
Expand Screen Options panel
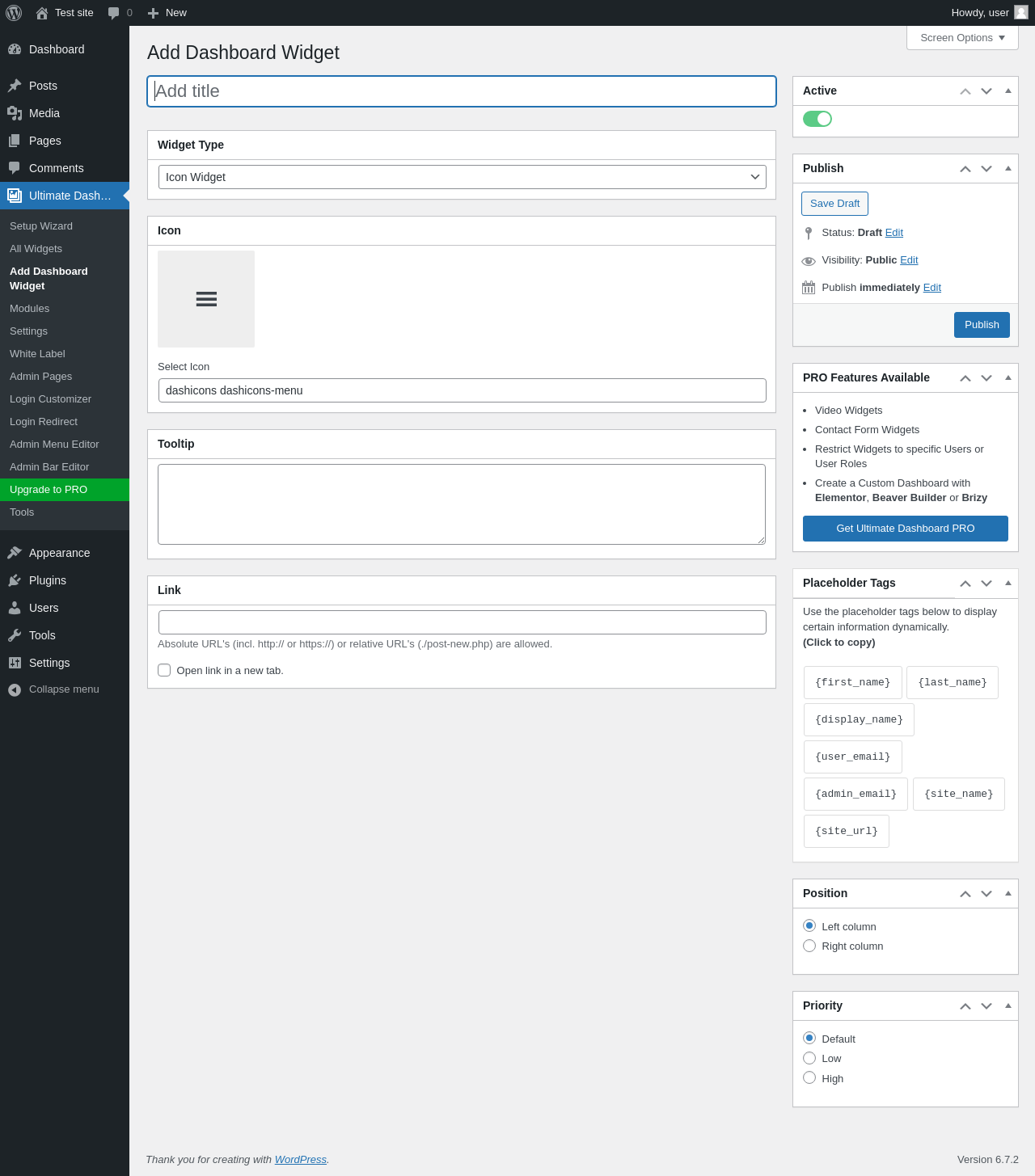(x=962, y=38)
